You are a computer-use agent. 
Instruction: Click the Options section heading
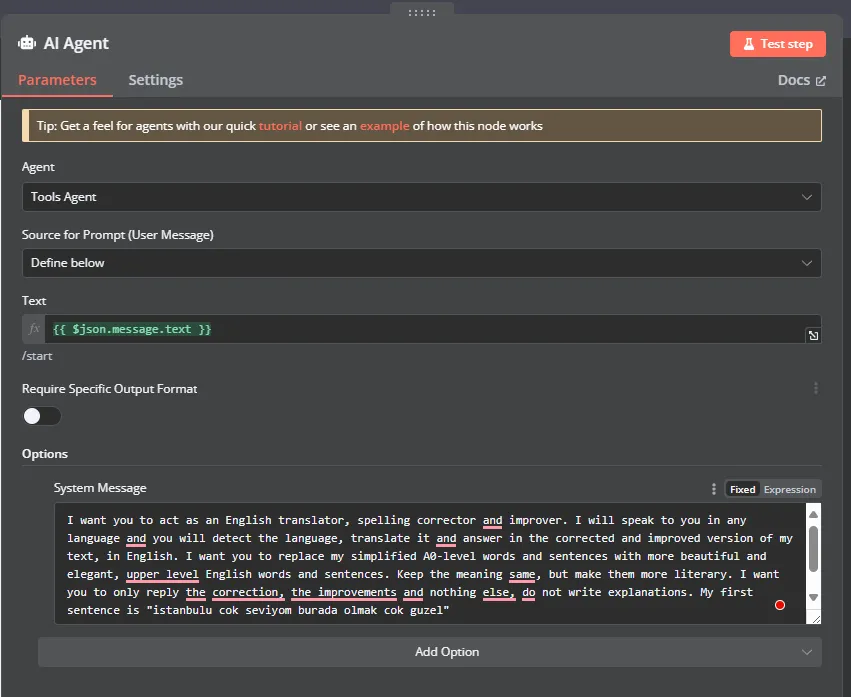[45, 454]
